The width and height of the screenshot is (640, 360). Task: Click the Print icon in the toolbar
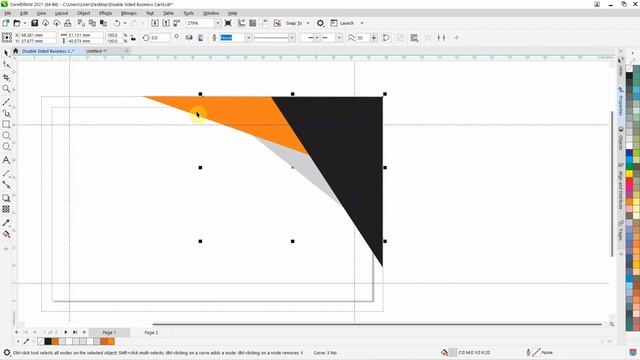point(68,23)
